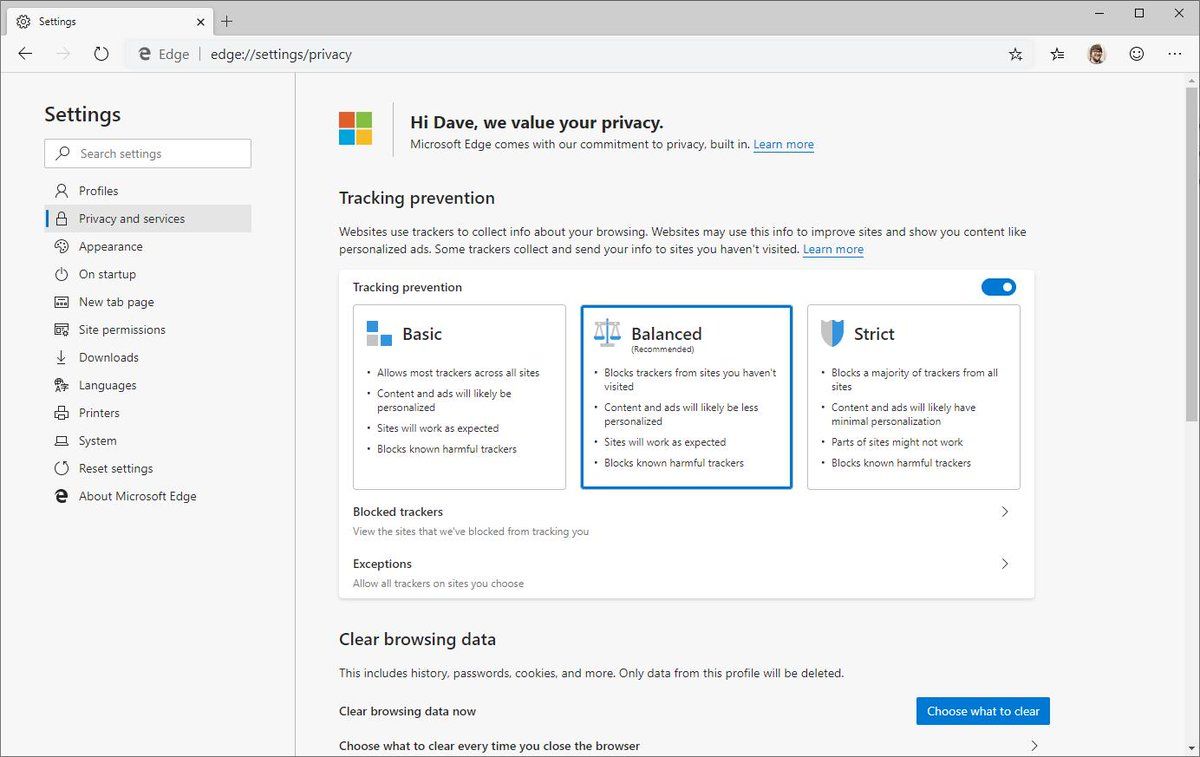
Task: Open the favorites list icon
Action: point(1057,54)
